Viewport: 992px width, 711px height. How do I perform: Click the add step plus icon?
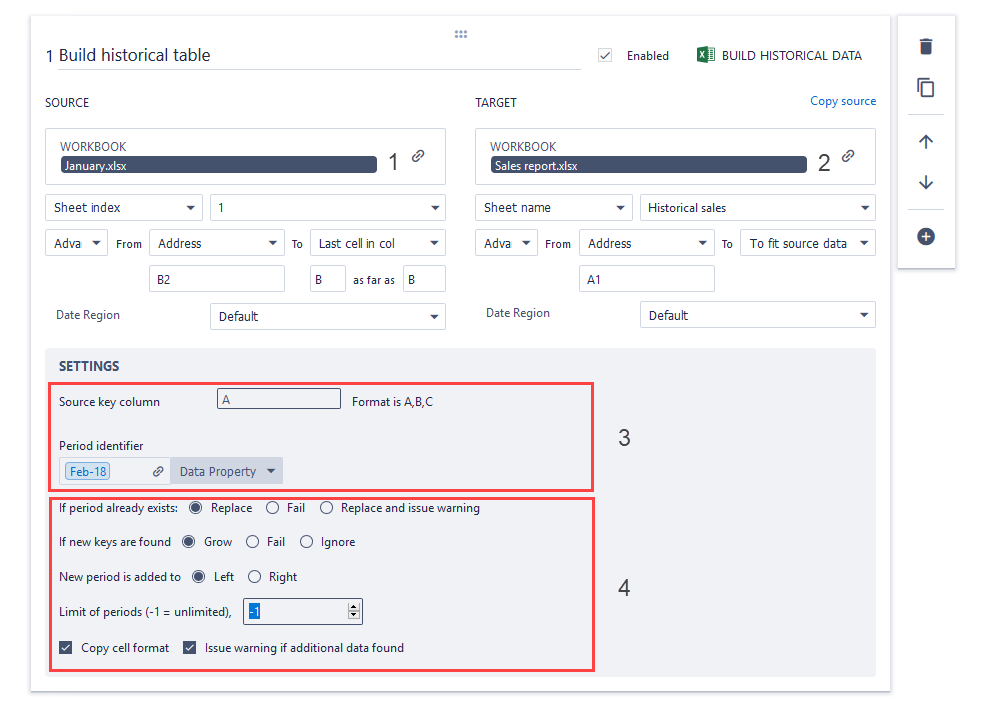[x=926, y=237]
